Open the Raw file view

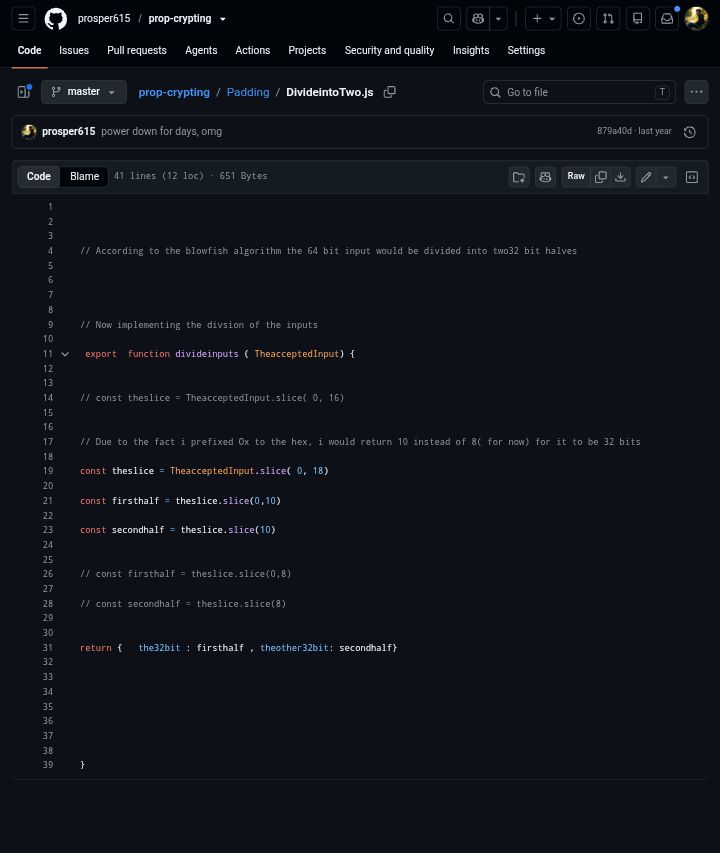(x=576, y=176)
